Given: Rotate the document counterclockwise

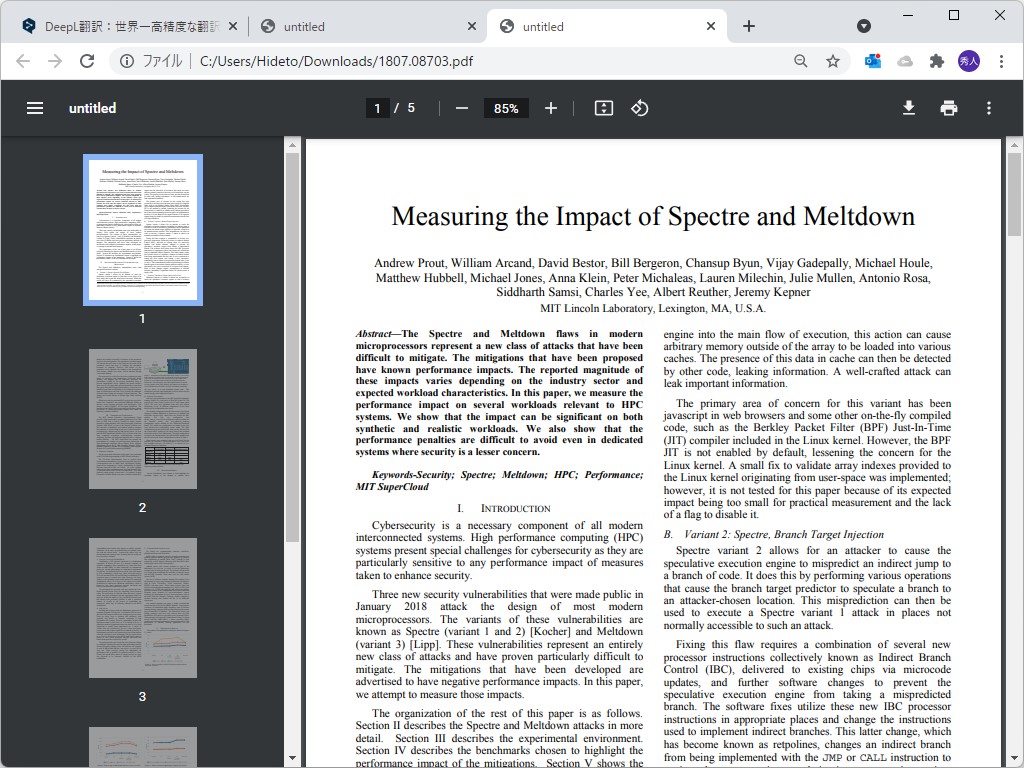Looking at the screenshot, I should coord(640,108).
